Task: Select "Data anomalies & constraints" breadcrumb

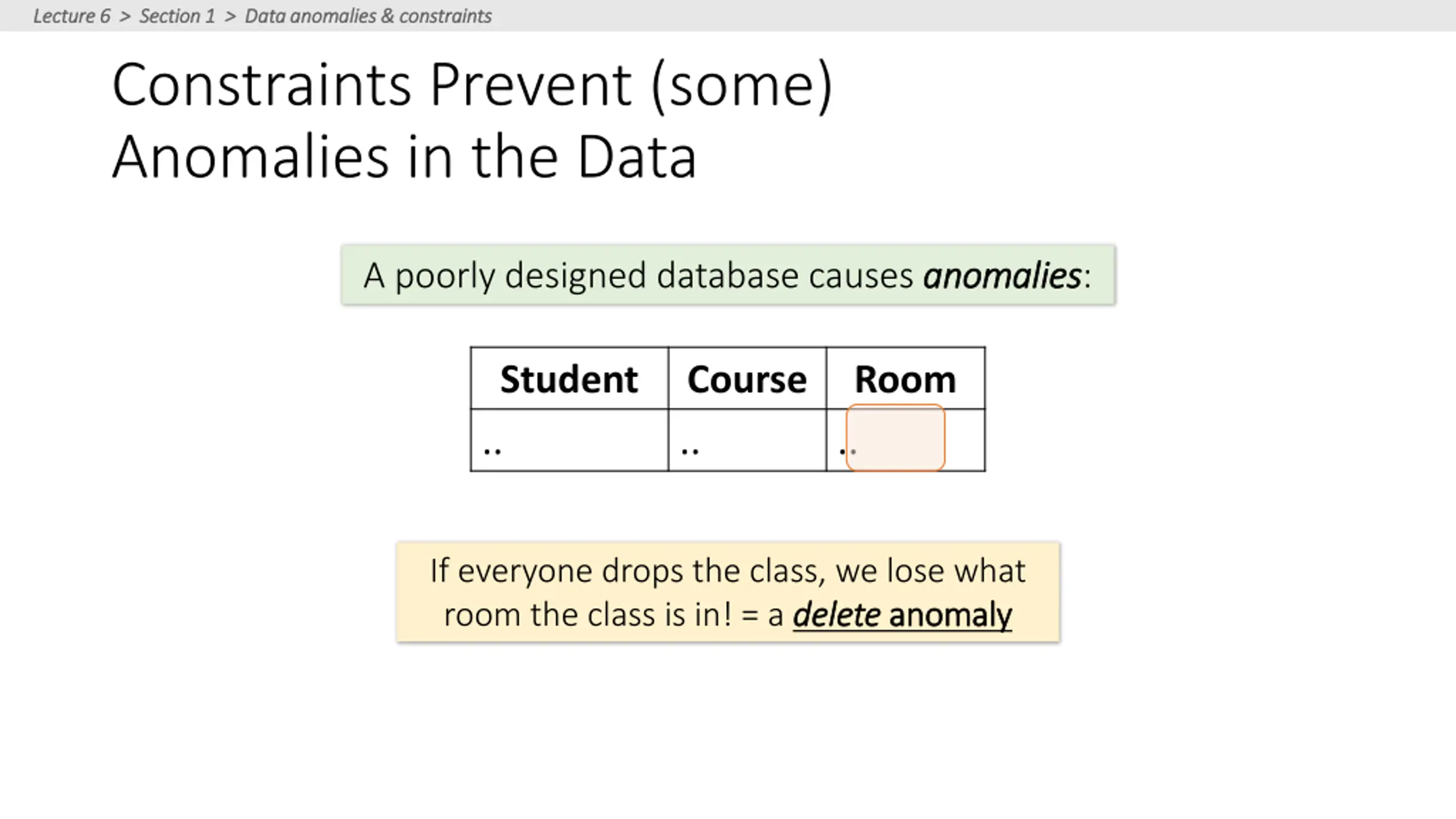Action: click(368, 16)
